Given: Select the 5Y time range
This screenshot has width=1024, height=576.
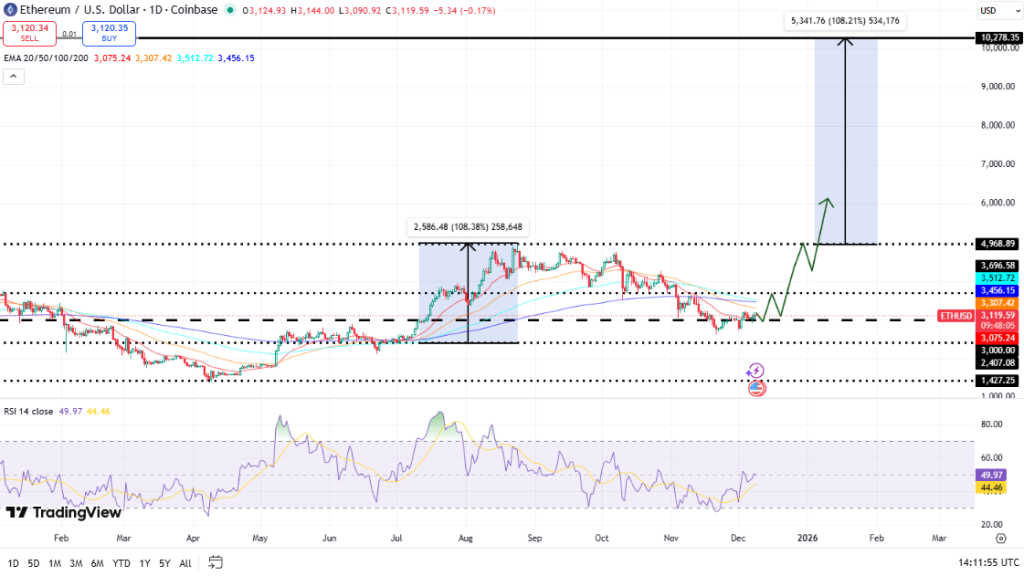Looking at the screenshot, I should point(165,563).
